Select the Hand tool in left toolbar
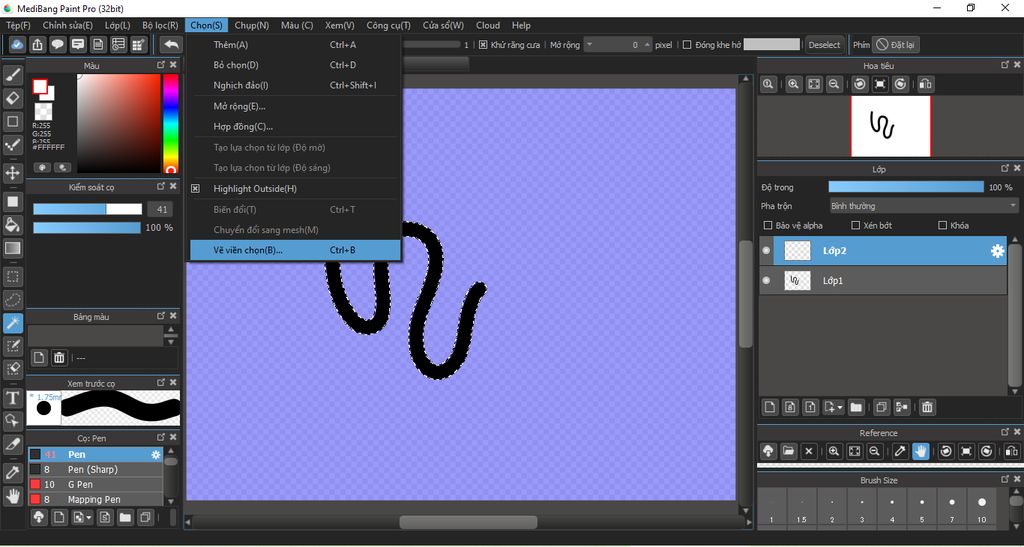1024x547 pixels. coord(12,495)
